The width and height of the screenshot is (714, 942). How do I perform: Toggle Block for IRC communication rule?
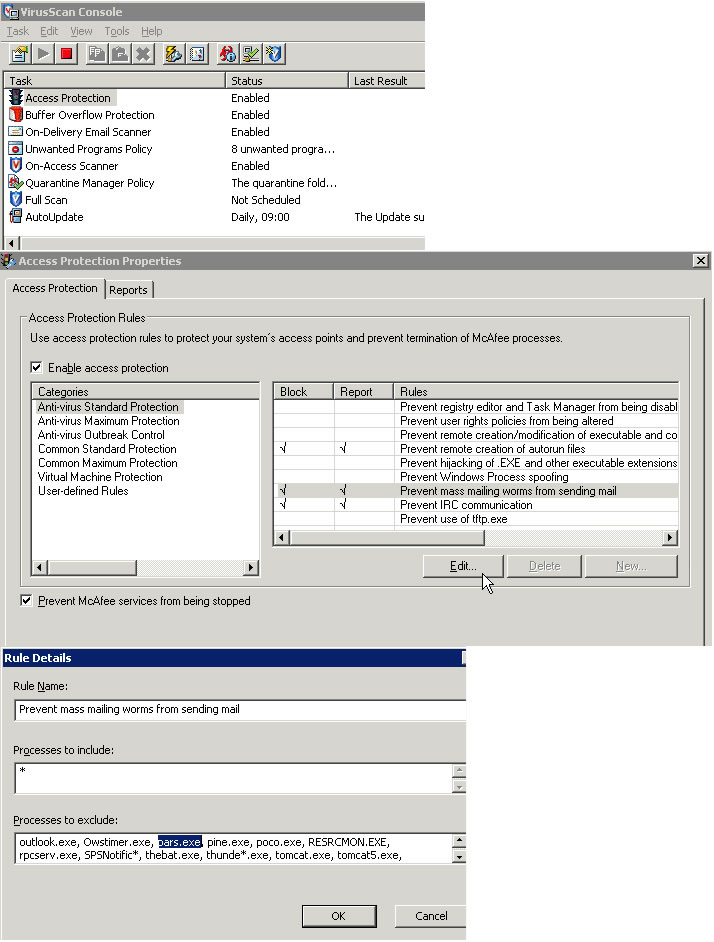click(x=283, y=505)
